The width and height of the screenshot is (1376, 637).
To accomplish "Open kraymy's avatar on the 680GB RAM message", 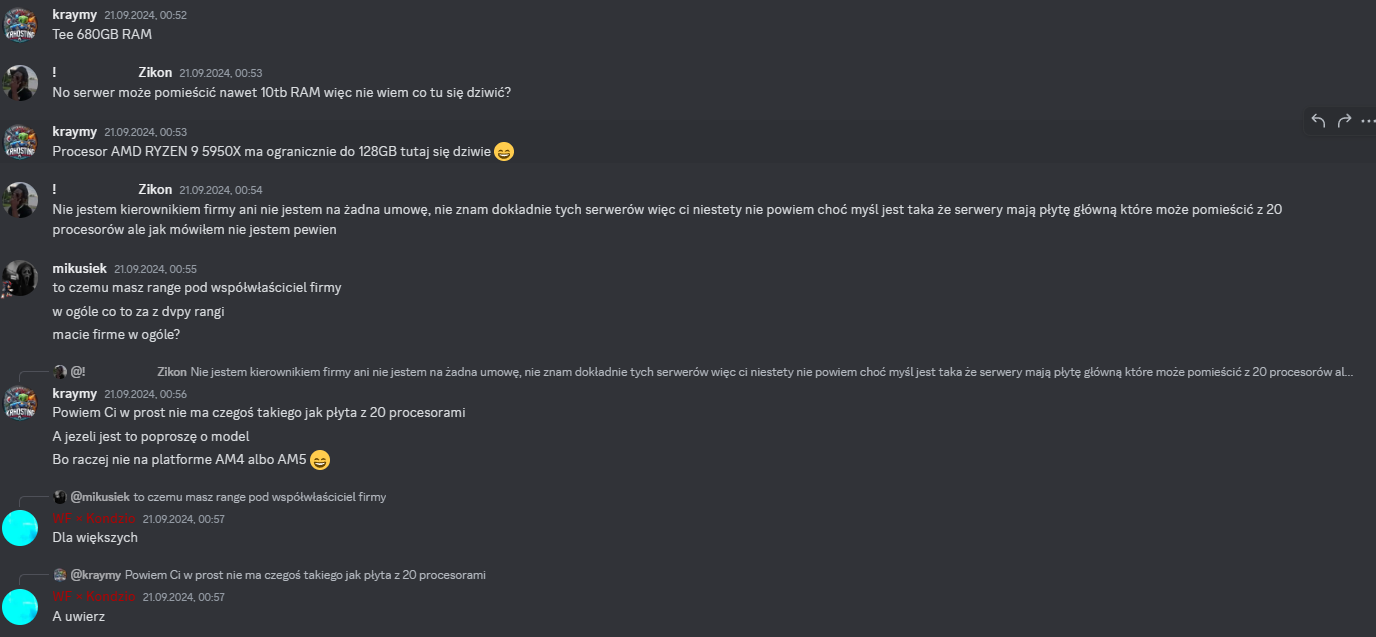I will pyautogui.click(x=20, y=25).
